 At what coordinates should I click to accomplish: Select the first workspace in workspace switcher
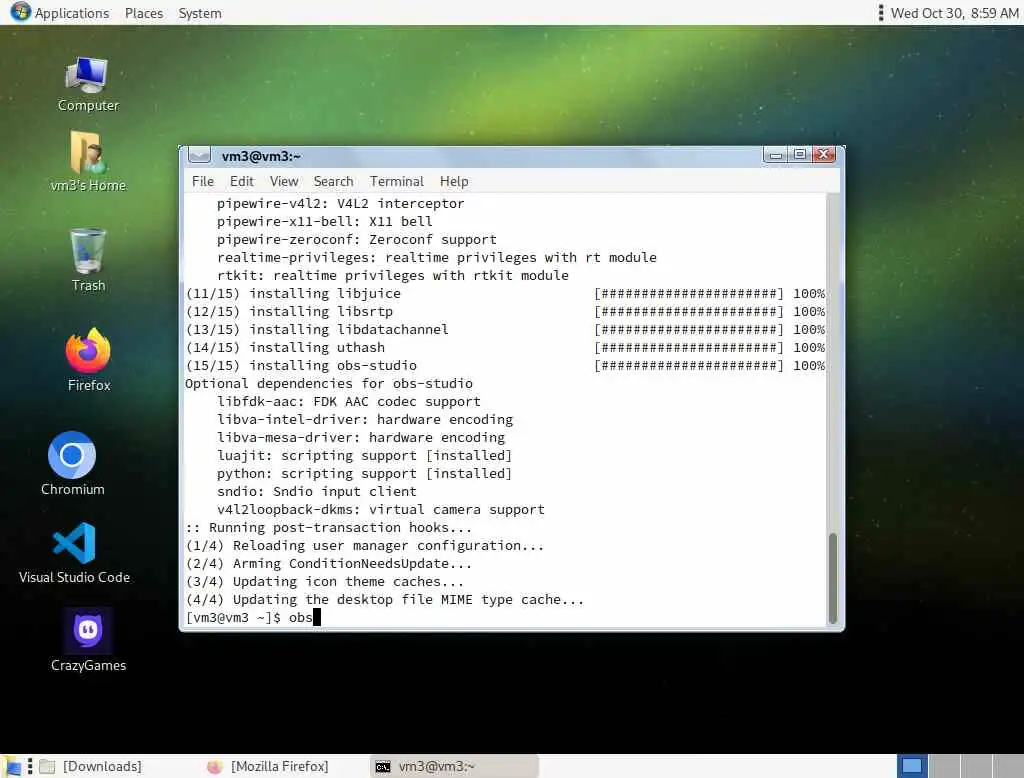(912, 766)
